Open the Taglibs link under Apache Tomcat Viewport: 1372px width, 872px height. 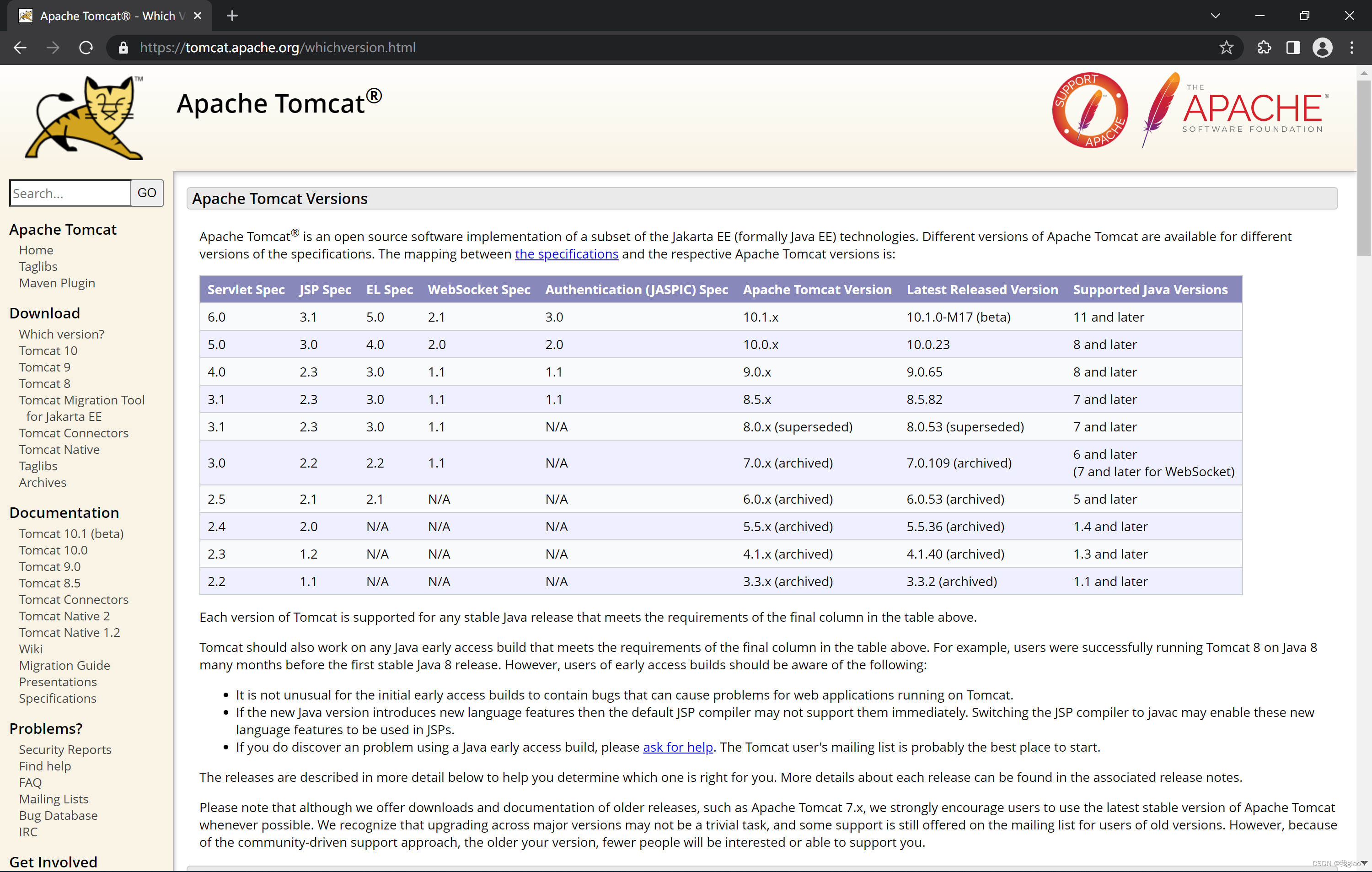[38, 267]
